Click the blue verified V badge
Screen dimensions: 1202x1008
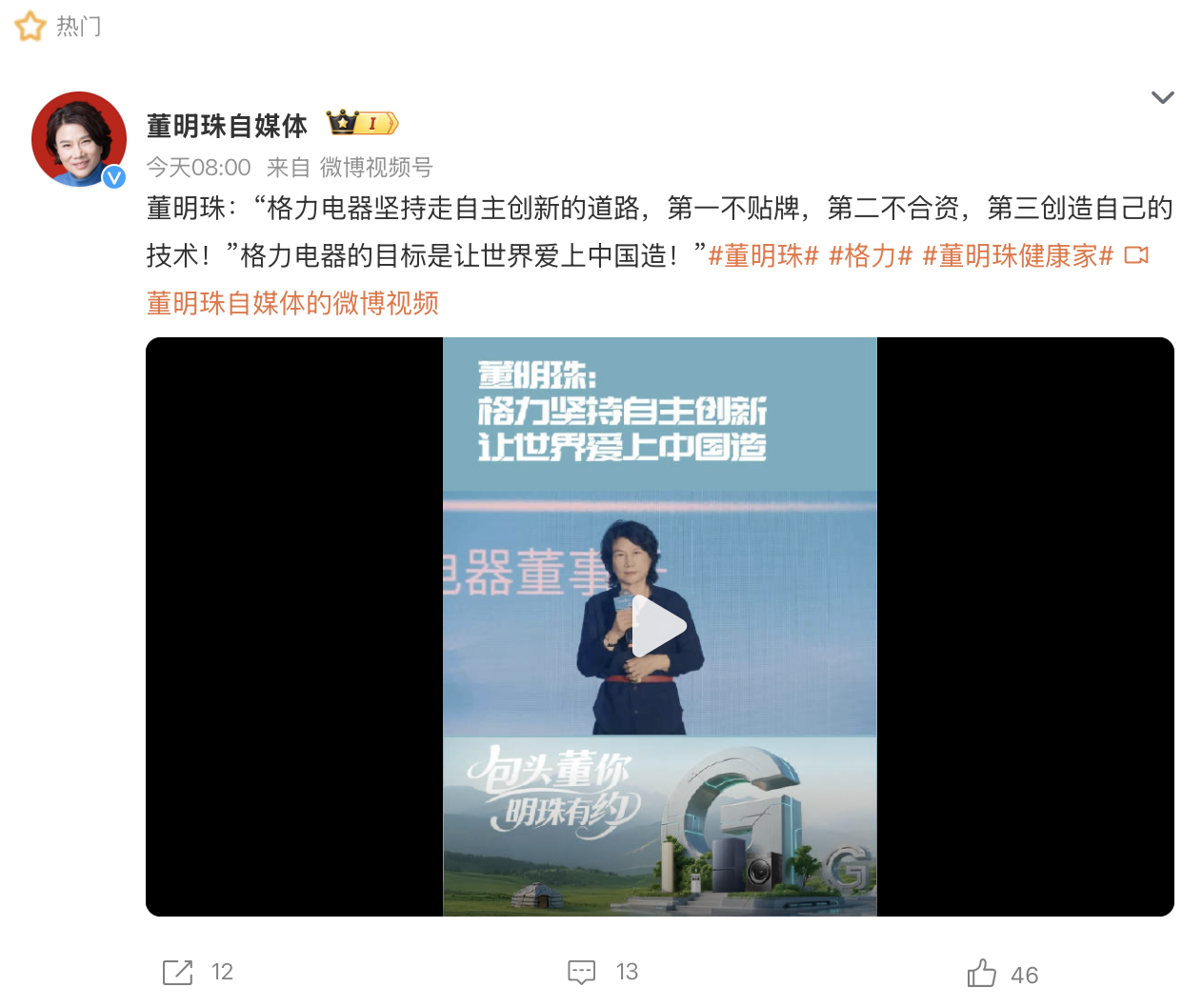pyautogui.click(x=114, y=176)
